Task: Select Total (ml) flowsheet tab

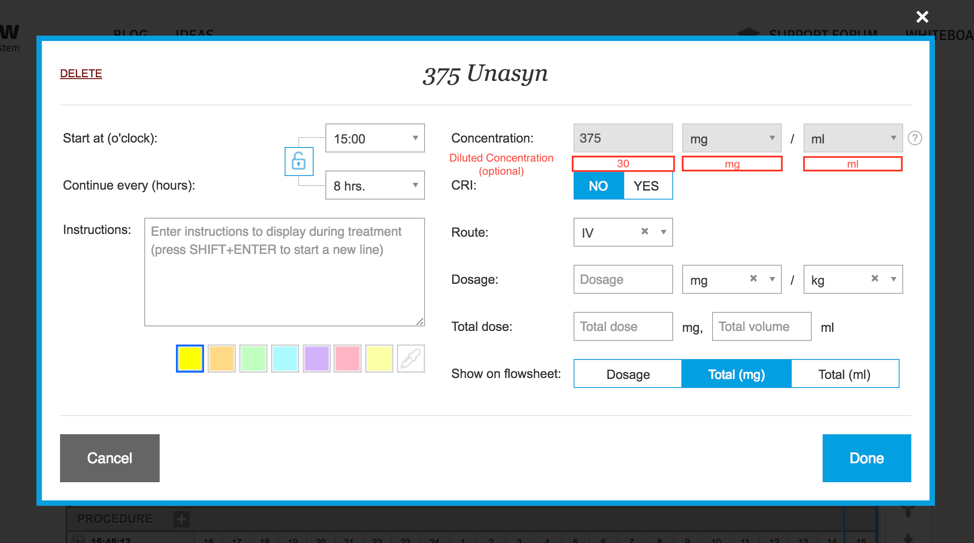Action: pyautogui.click(x=844, y=374)
